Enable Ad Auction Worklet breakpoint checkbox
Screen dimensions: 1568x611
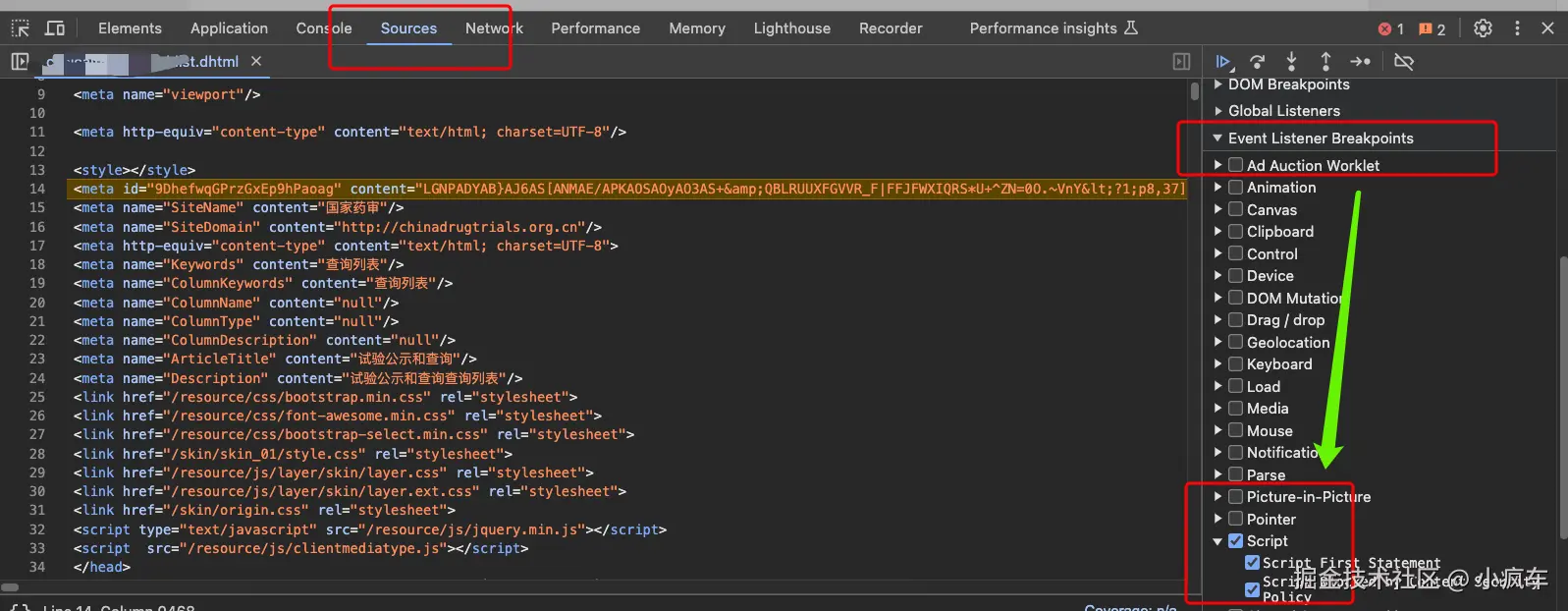click(1236, 165)
